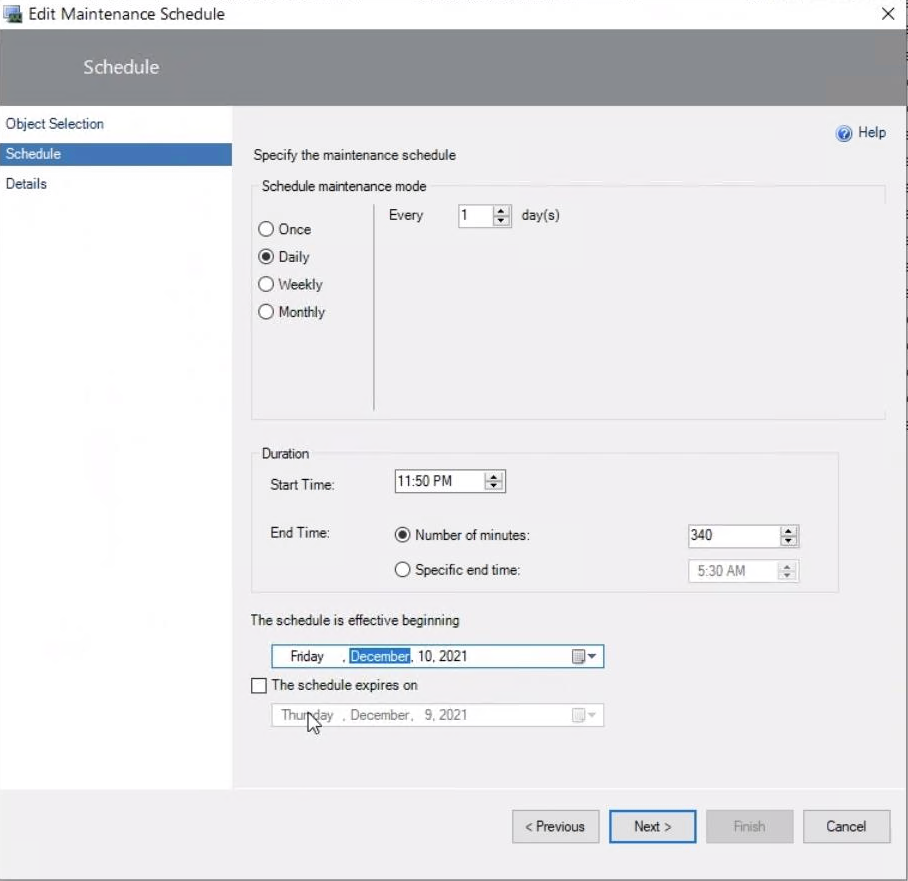This screenshot has width=908, height=881.
Task: Click the day 10 in beginning date
Action: pyautogui.click(x=425, y=656)
